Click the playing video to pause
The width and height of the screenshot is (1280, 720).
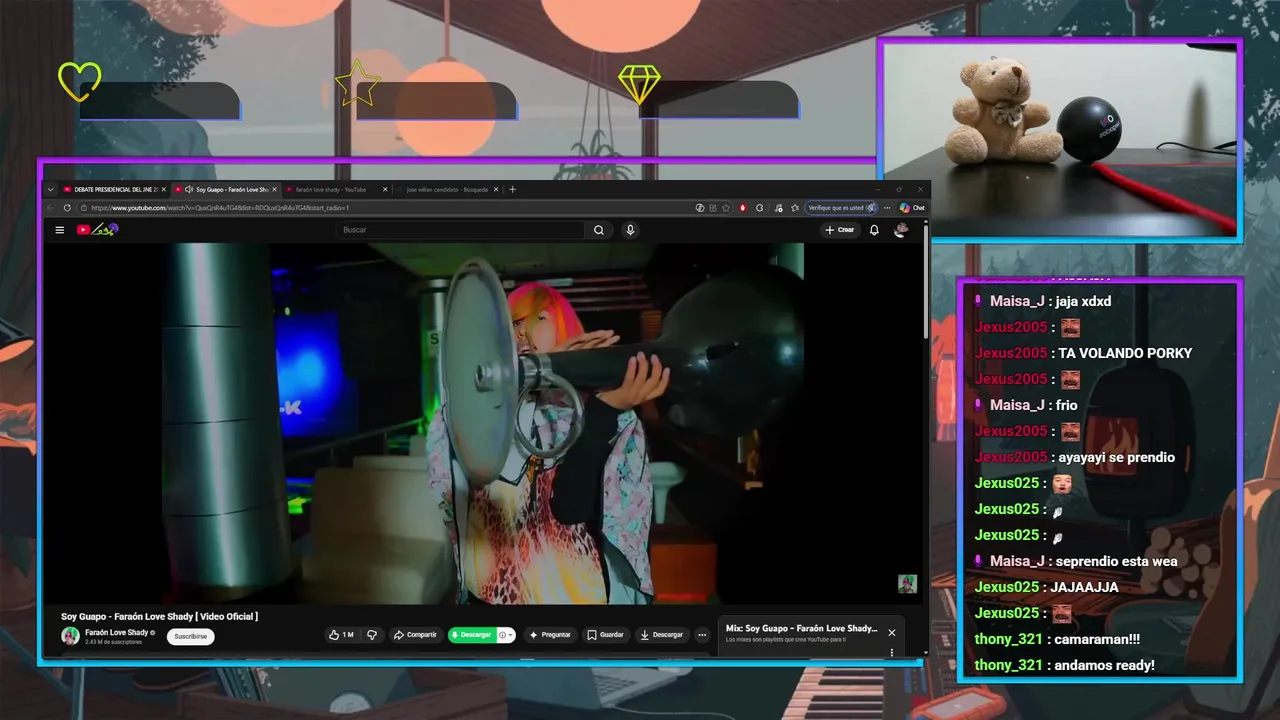tap(485, 423)
